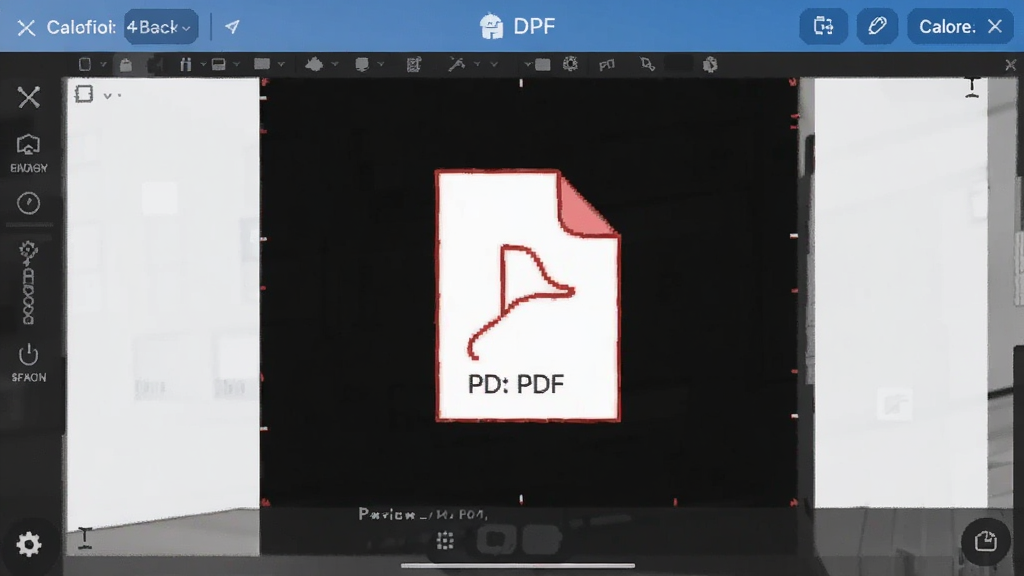Close the toolbar with the small X
This screenshot has height=576, width=1024.
tap(1010, 65)
